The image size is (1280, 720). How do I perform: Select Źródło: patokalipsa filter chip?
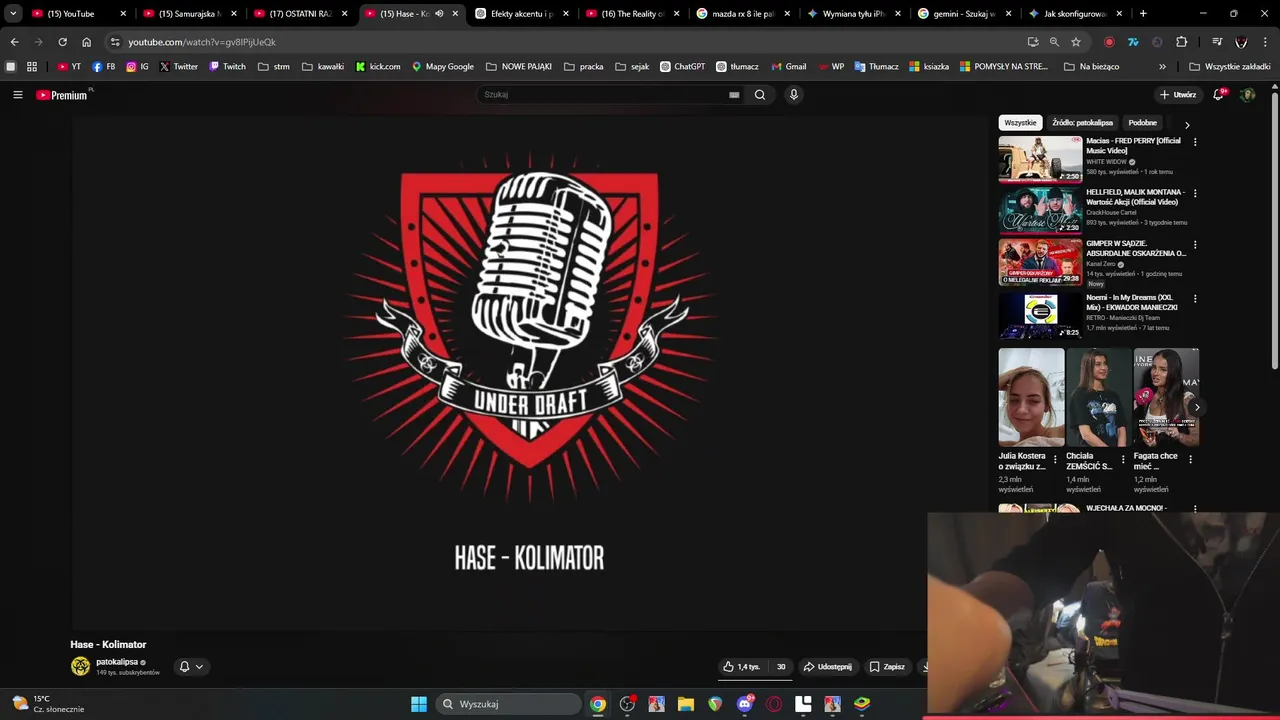tap(1082, 123)
